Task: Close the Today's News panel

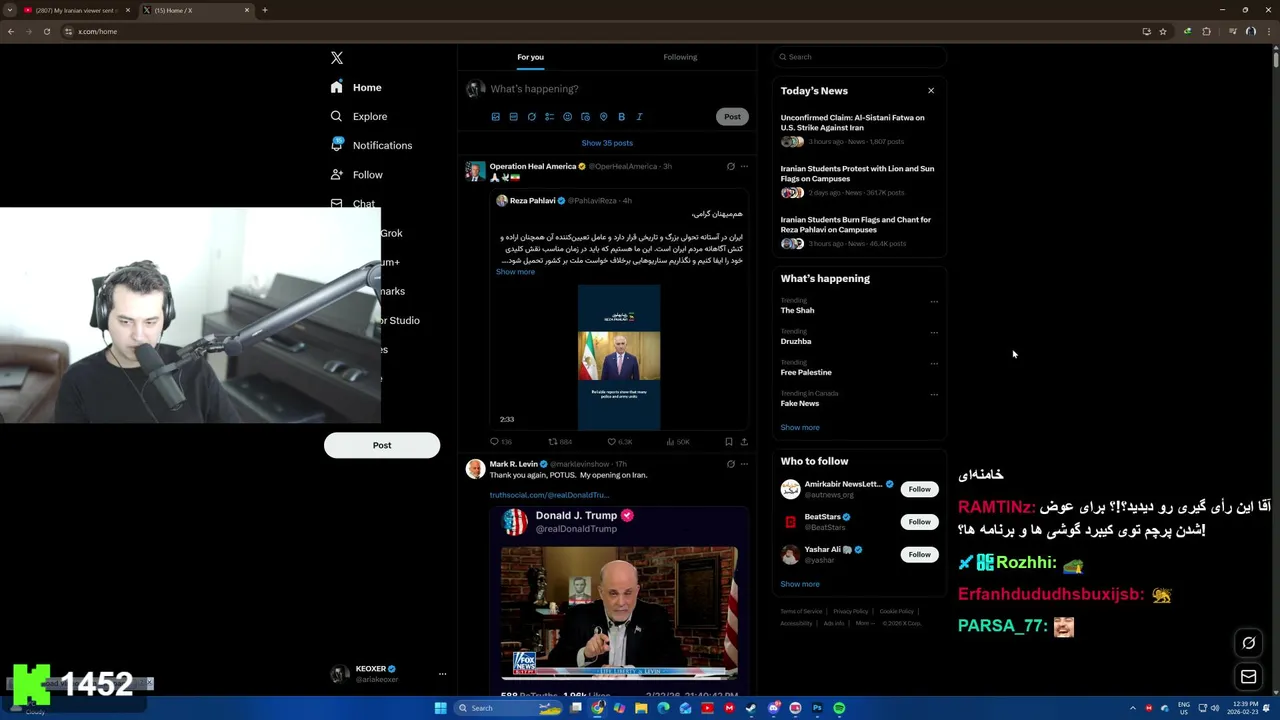Action: [931, 91]
